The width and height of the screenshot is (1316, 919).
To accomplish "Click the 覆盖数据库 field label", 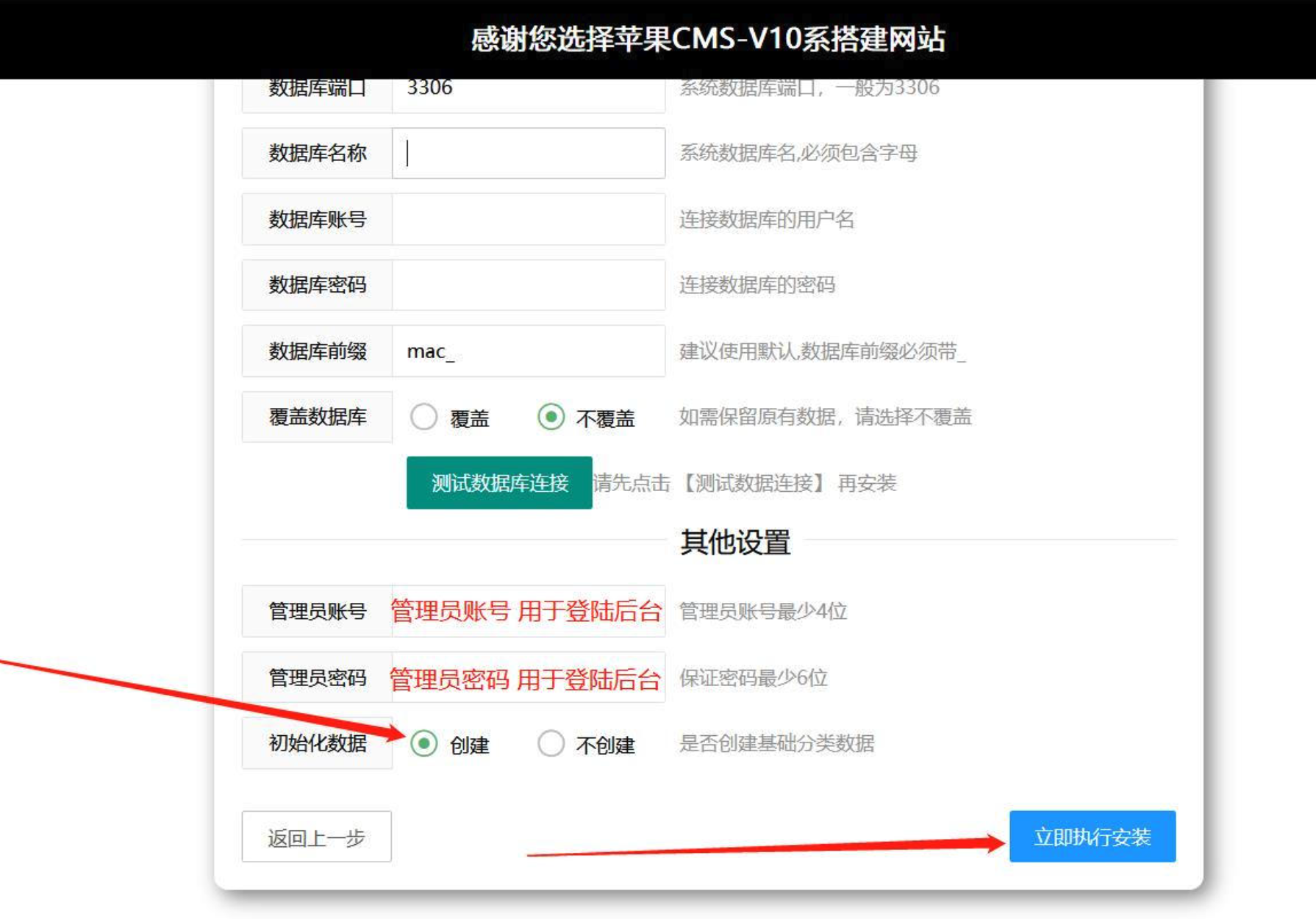I will pyautogui.click(x=316, y=417).
